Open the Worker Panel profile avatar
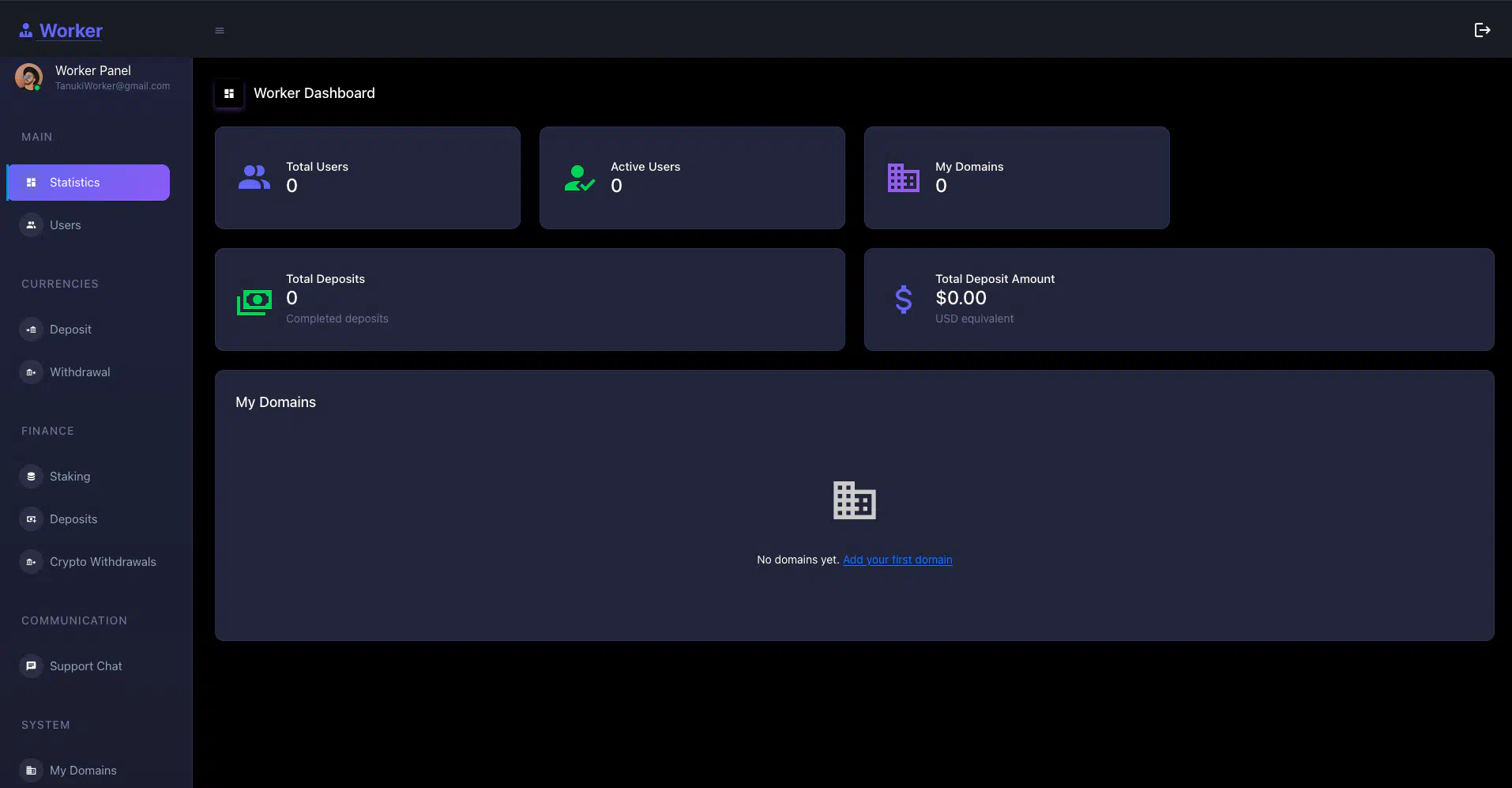The image size is (1512, 788). [x=29, y=77]
